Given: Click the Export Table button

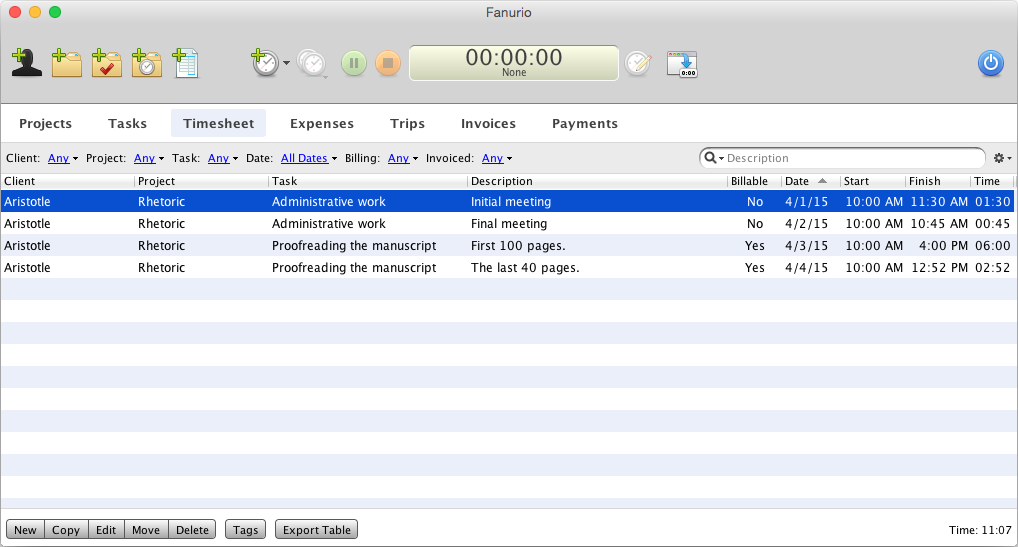Looking at the screenshot, I should (x=316, y=530).
